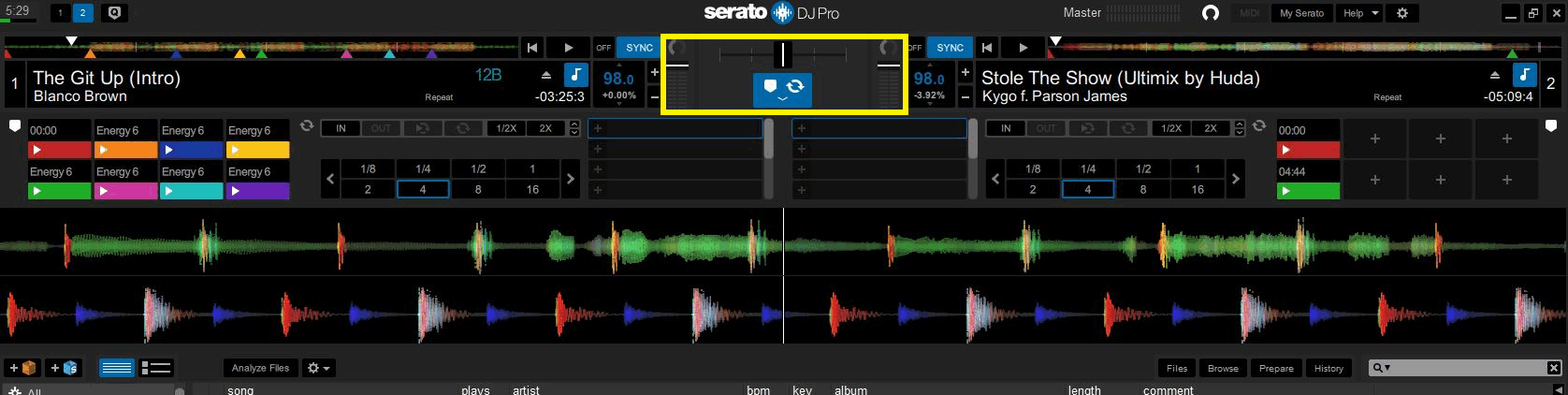Change deck 2 loop slot with stepper arrows
The width and height of the screenshot is (1568, 395).
click(1240, 128)
